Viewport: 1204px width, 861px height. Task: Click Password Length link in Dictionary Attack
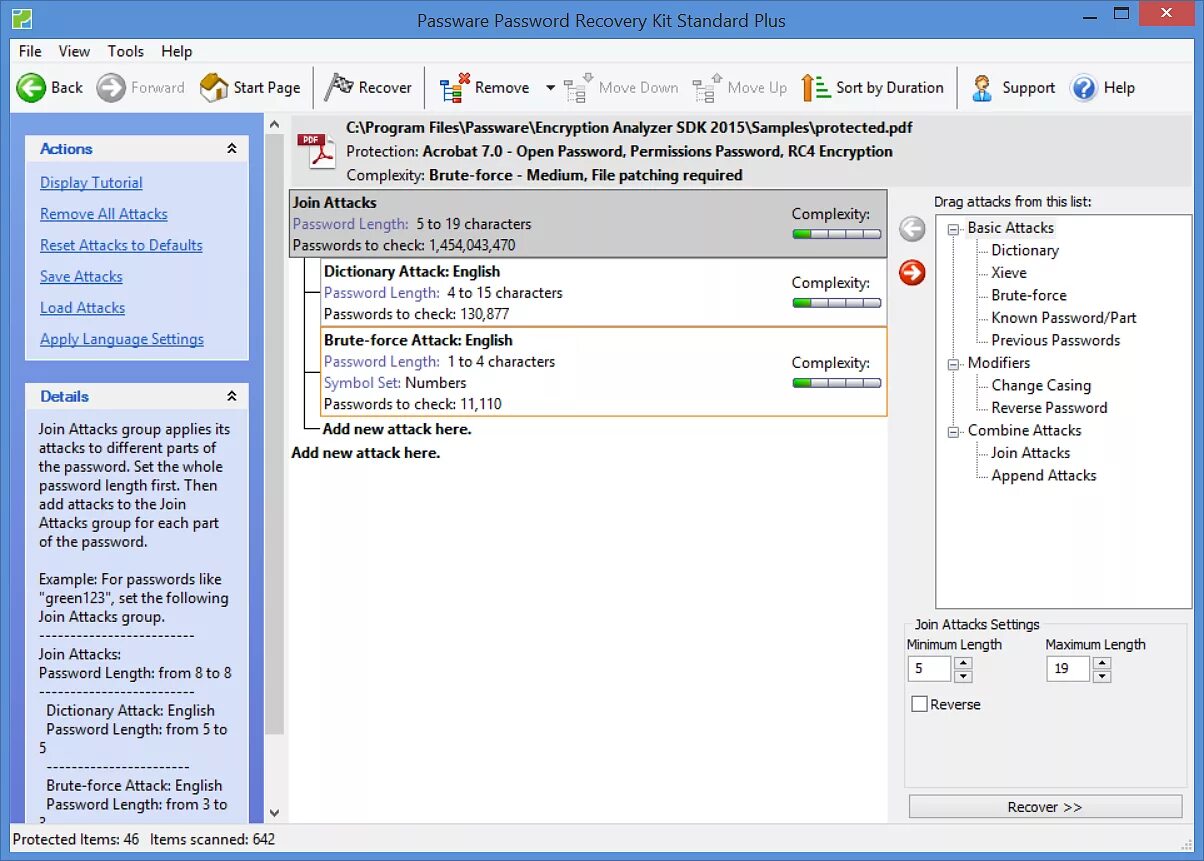381,293
